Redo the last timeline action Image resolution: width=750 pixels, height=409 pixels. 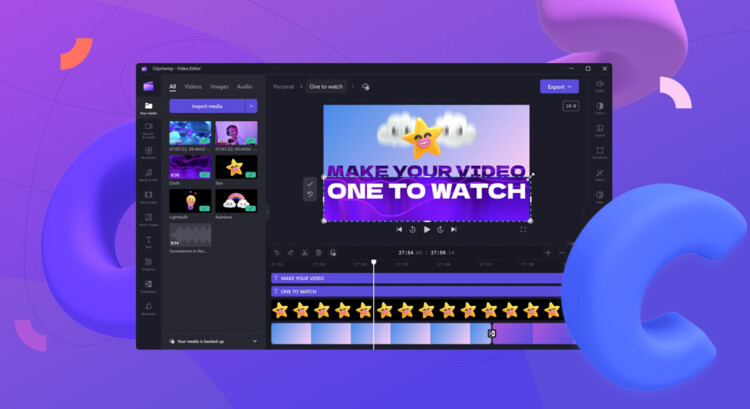[290, 253]
